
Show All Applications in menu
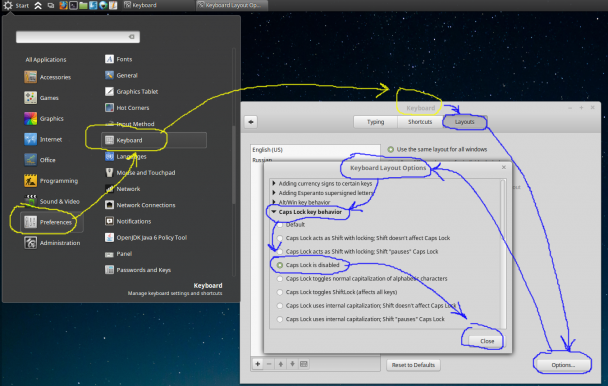[x=46, y=59]
